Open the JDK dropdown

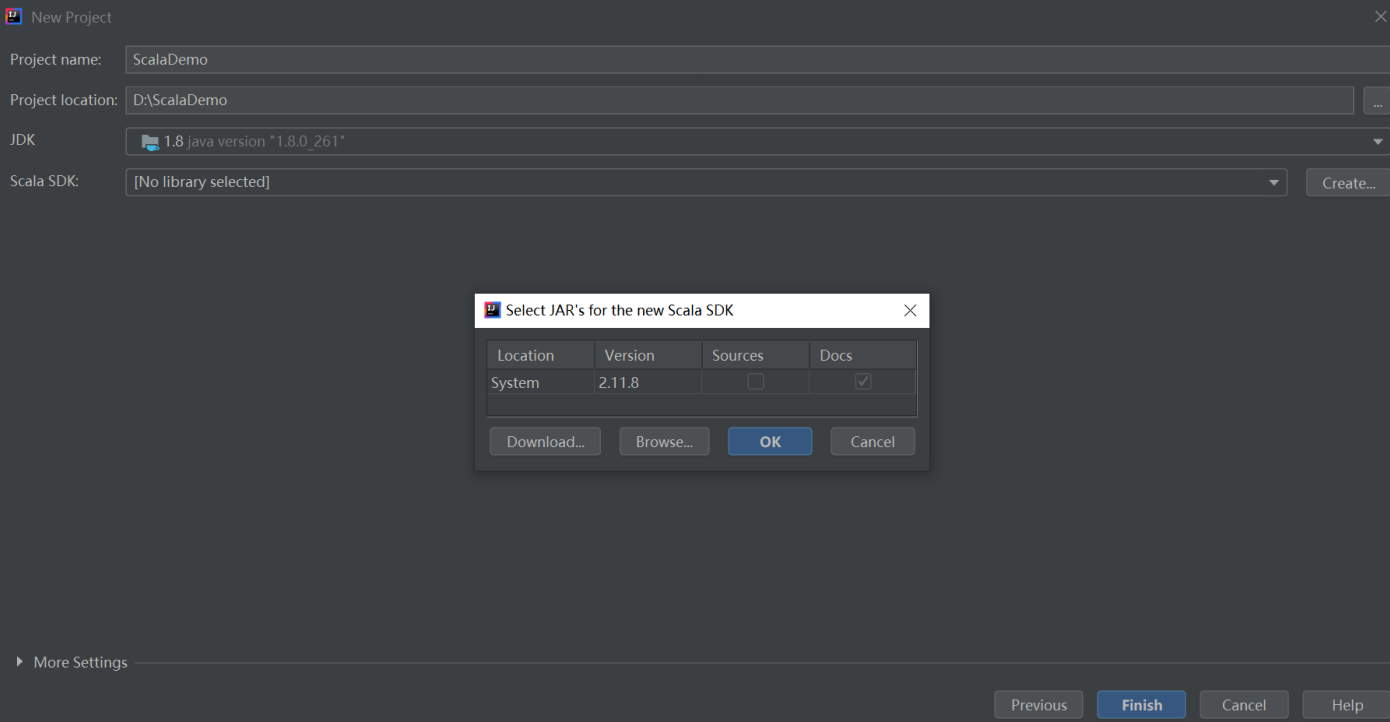pyautogui.click(x=1379, y=142)
